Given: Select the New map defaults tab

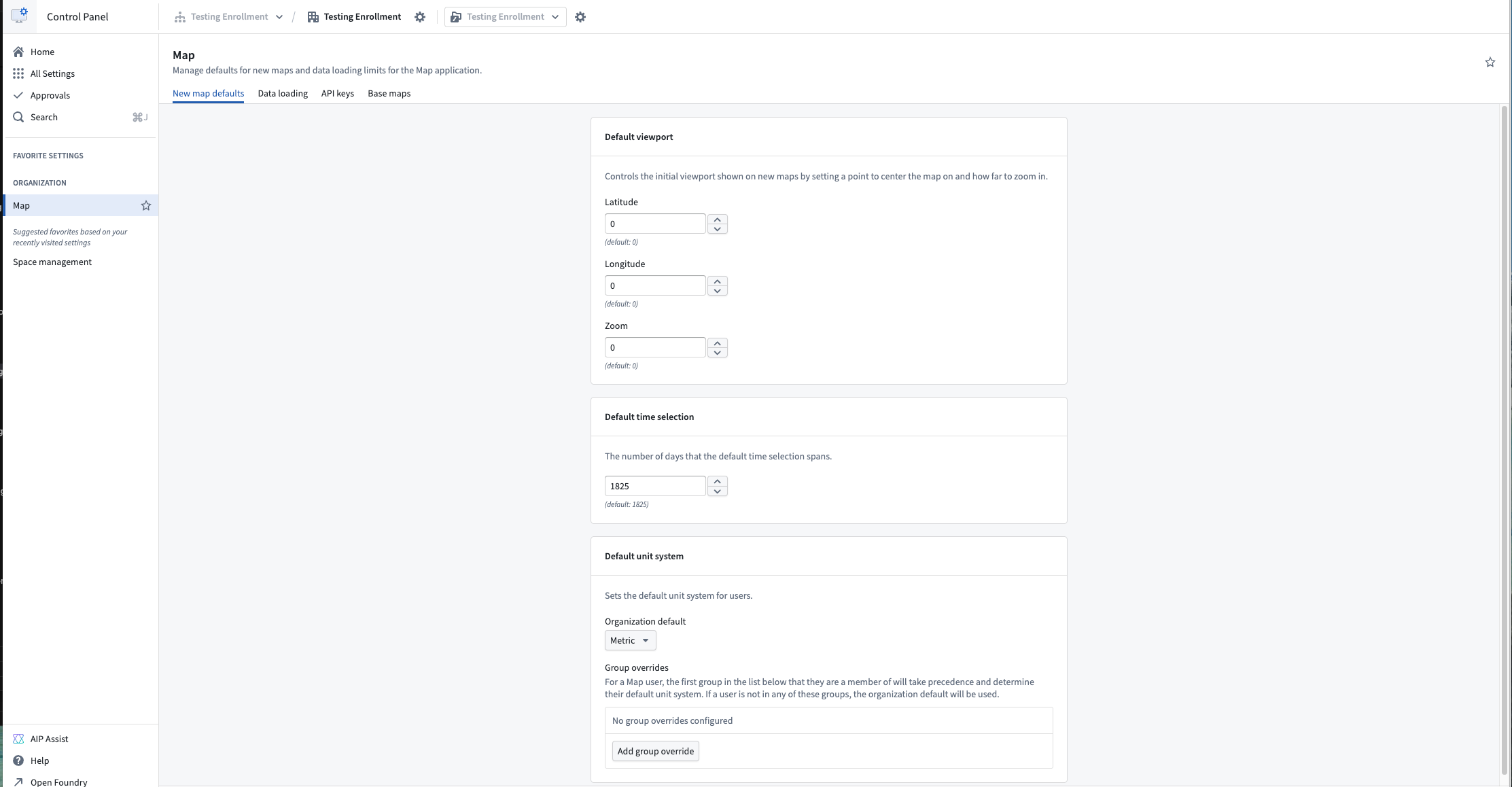Looking at the screenshot, I should pyautogui.click(x=208, y=94).
